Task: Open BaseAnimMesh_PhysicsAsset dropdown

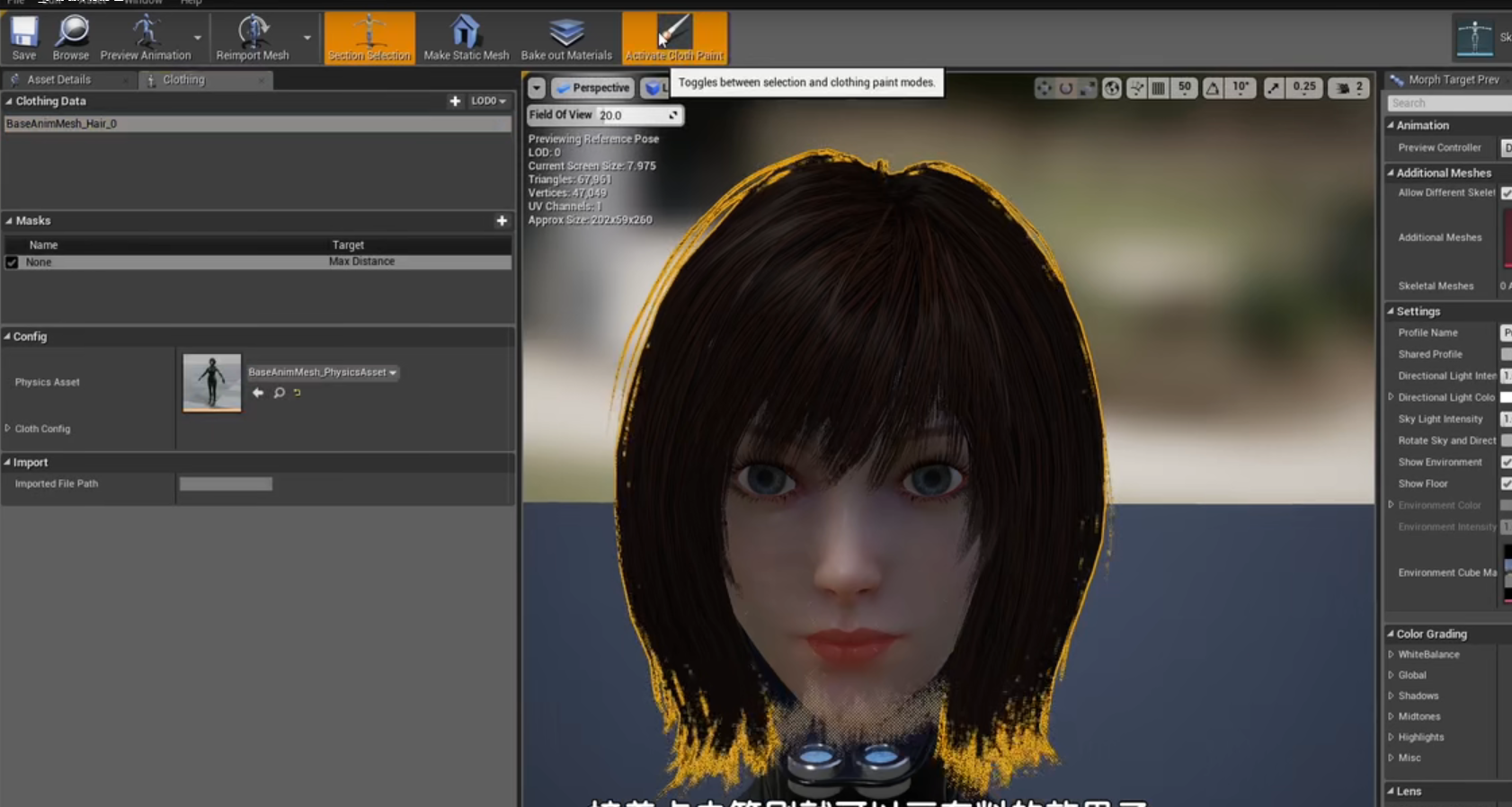Action: [x=323, y=372]
